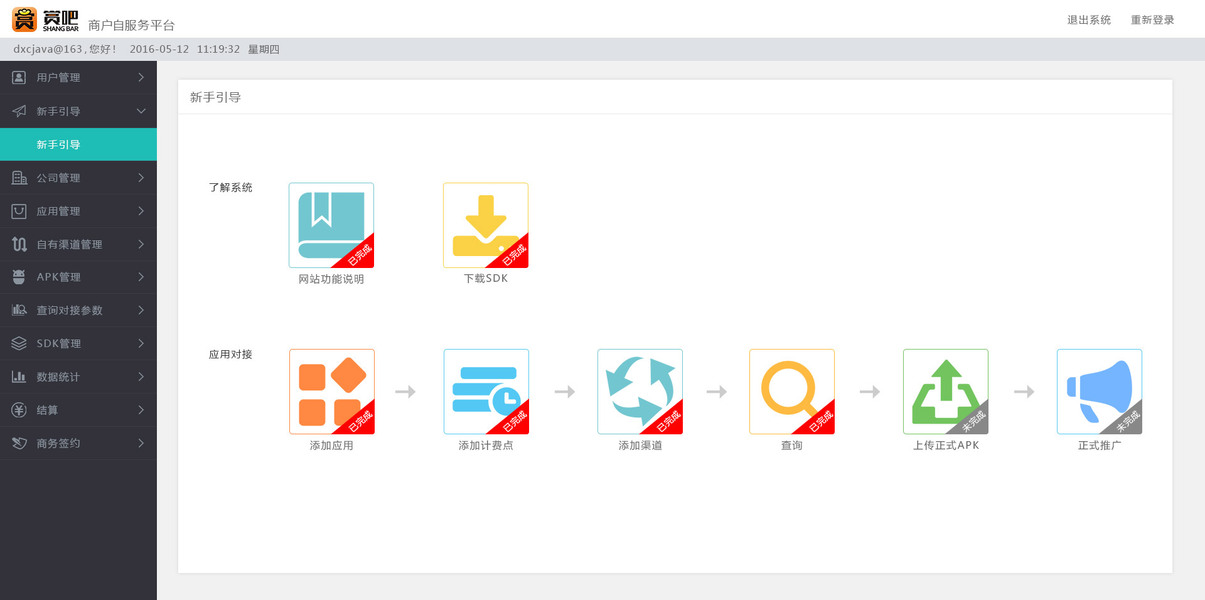This screenshot has width=1205, height=600.
Task: Click the 赏吧 logo in header
Action: (45, 19)
